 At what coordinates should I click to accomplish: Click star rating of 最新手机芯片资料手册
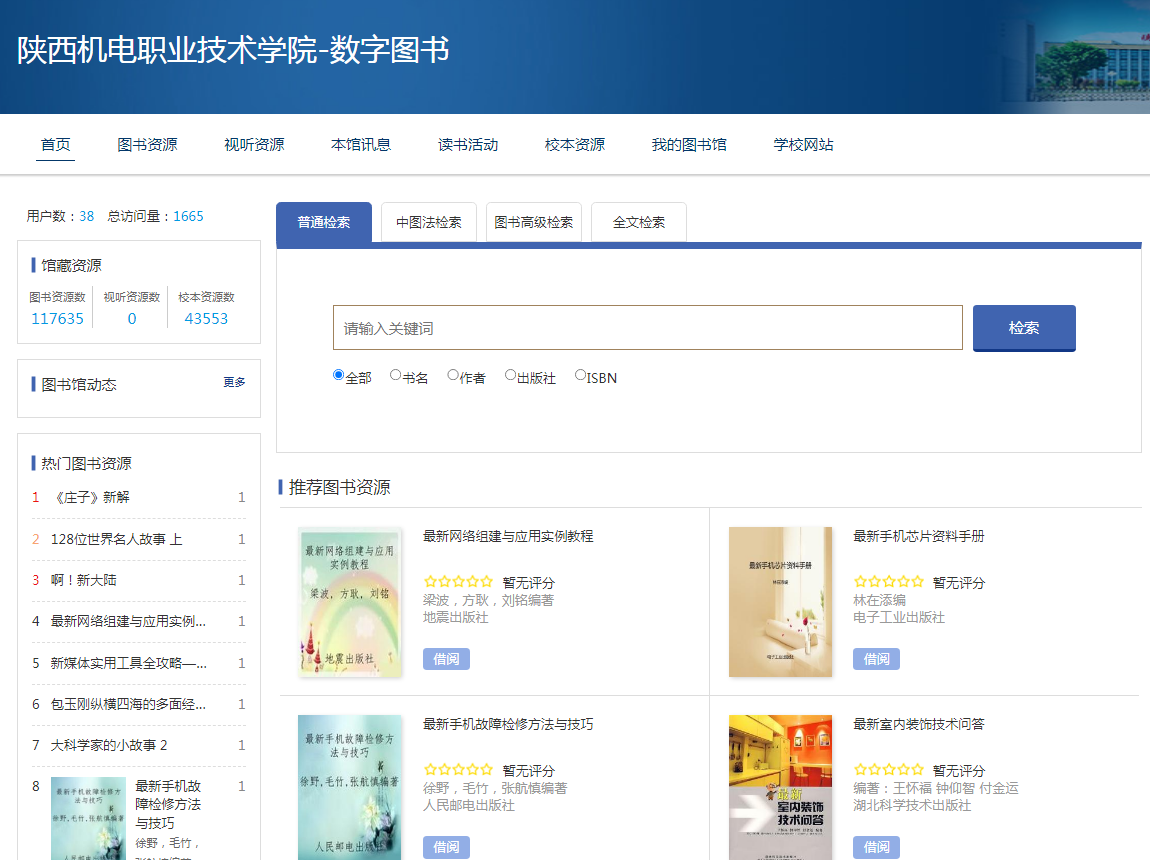[x=889, y=582]
